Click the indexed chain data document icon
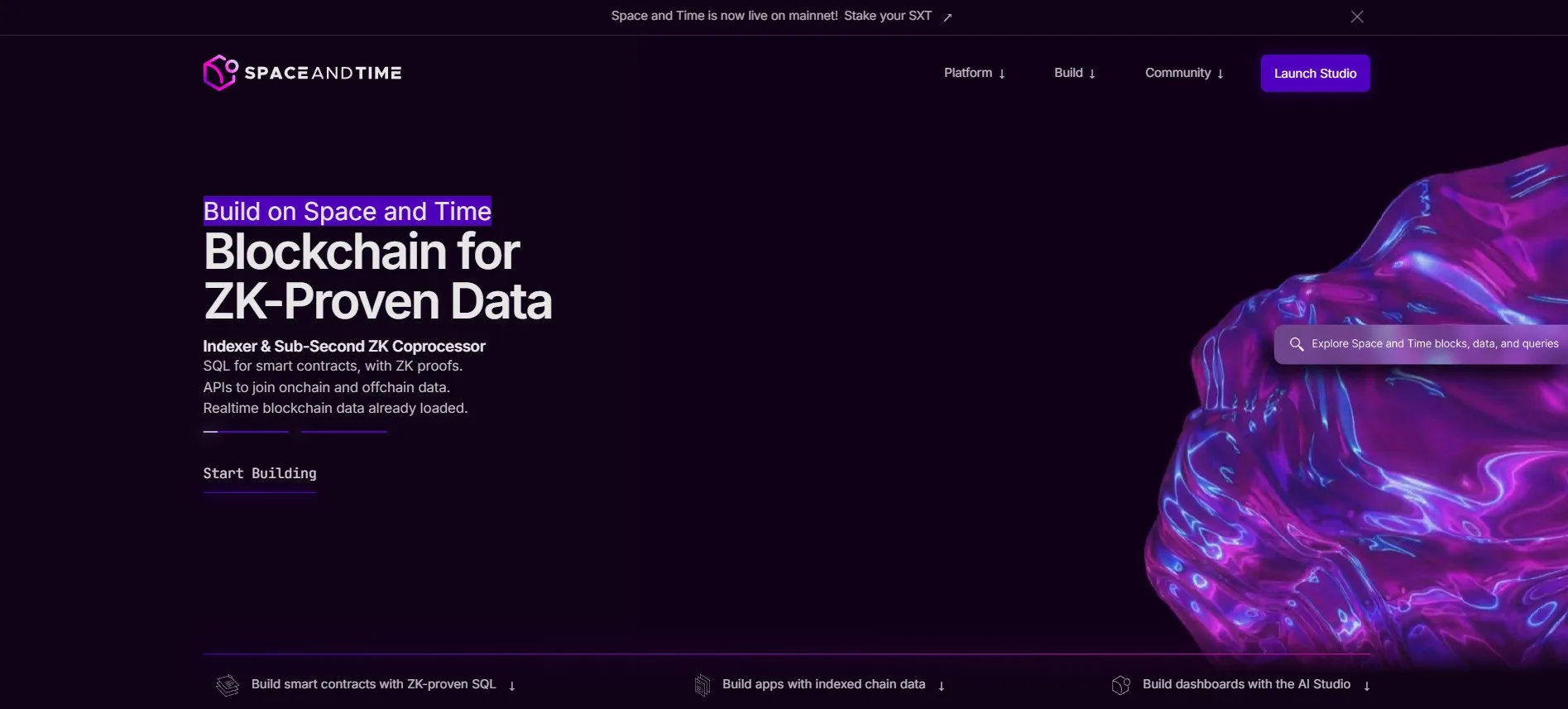The image size is (1568, 709). coord(702,685)
